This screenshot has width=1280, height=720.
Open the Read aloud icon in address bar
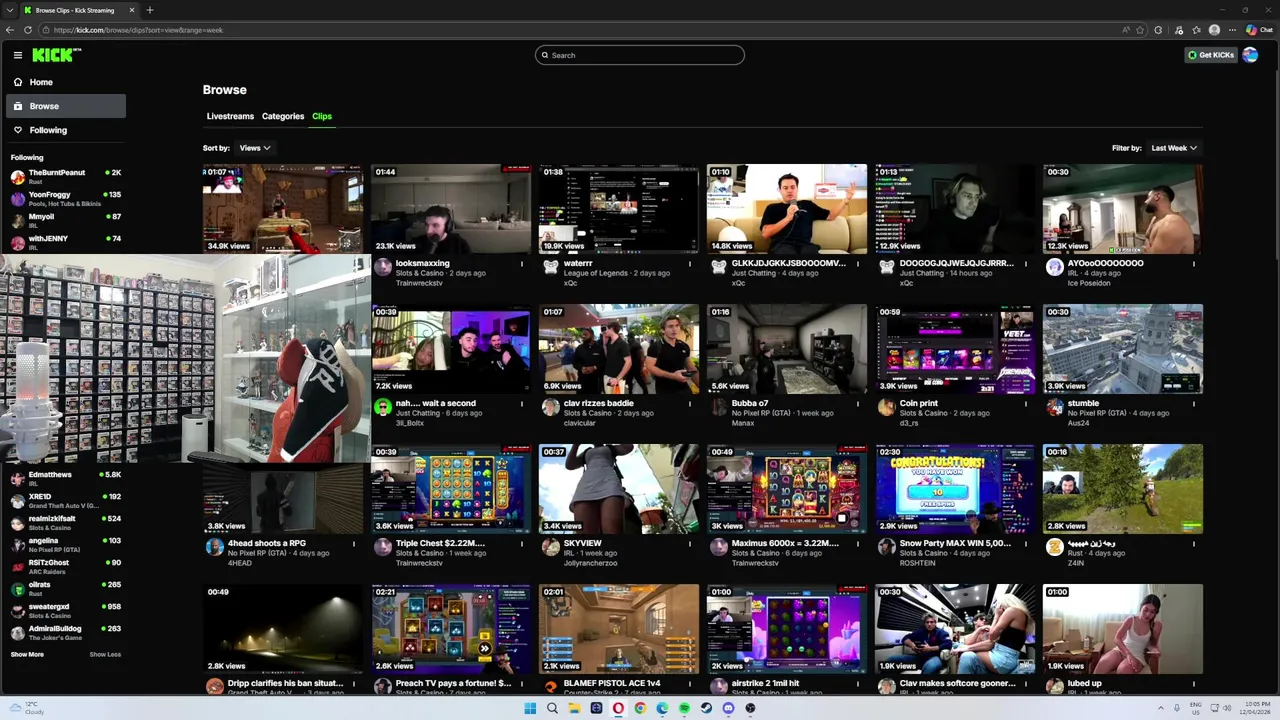1125,30
